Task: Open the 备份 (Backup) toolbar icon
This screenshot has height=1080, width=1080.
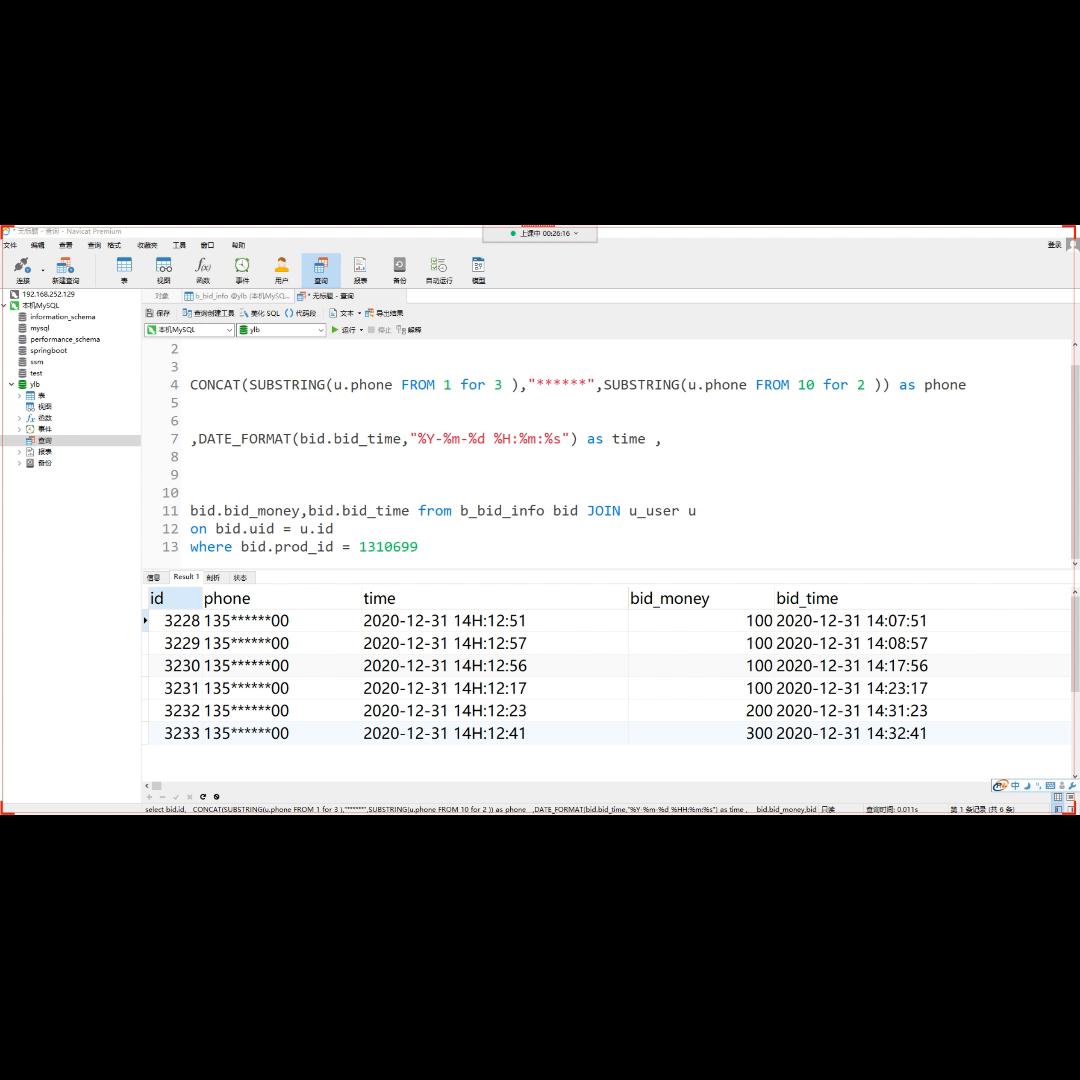Action: (399, 268)
